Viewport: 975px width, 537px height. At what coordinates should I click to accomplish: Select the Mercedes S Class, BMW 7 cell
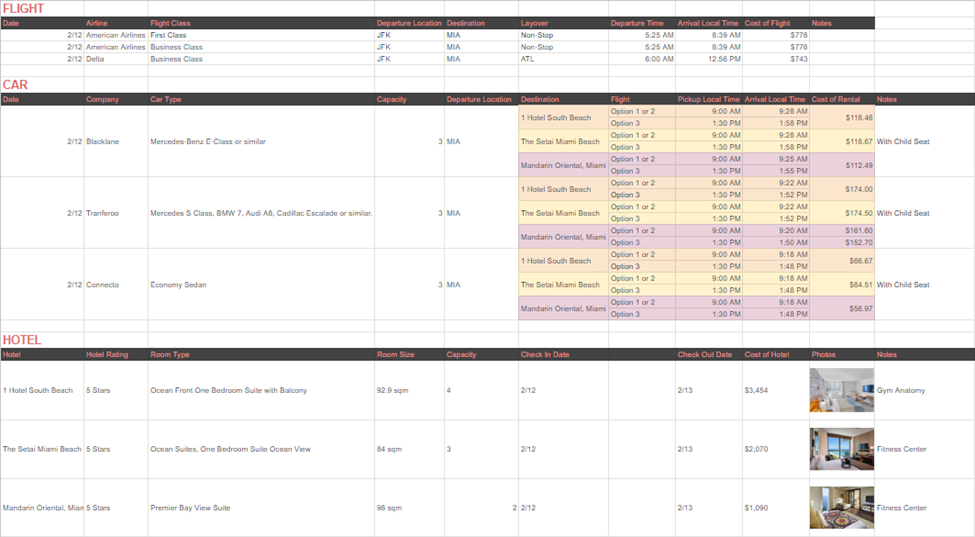[261, 213]
